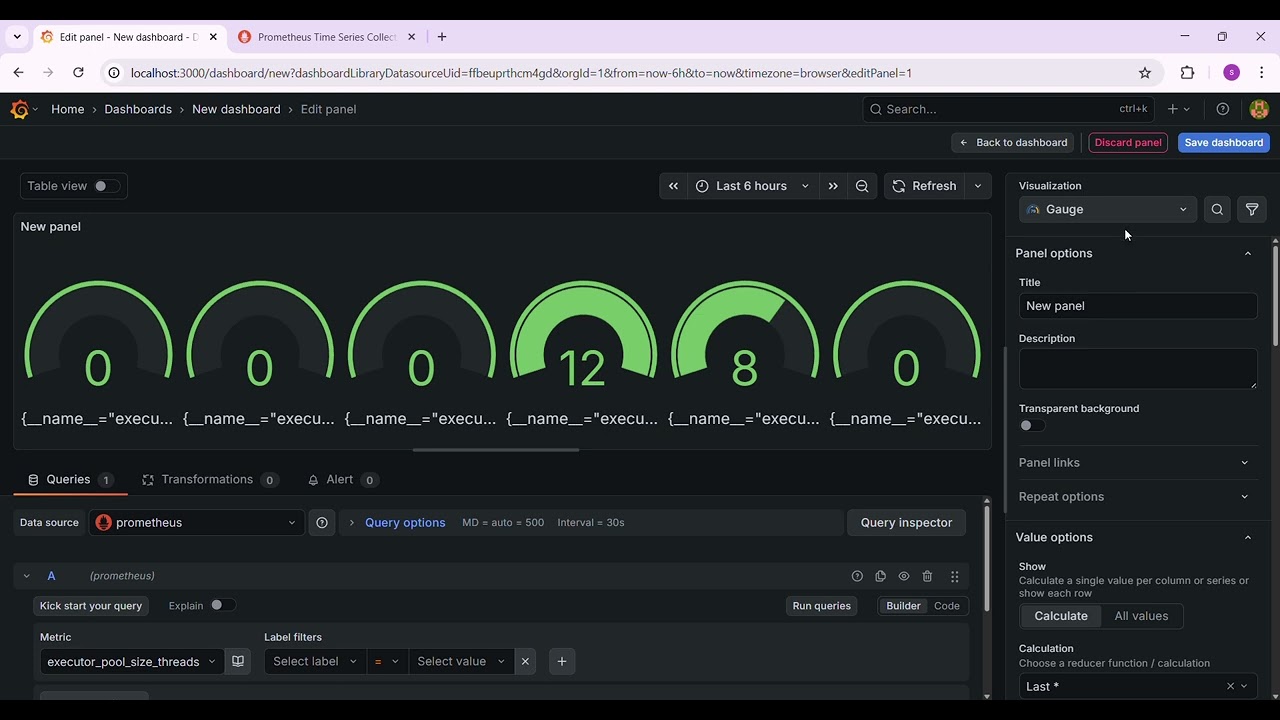
Task: Close the Edit panel browser tab
Action: (x=213, y=37)
